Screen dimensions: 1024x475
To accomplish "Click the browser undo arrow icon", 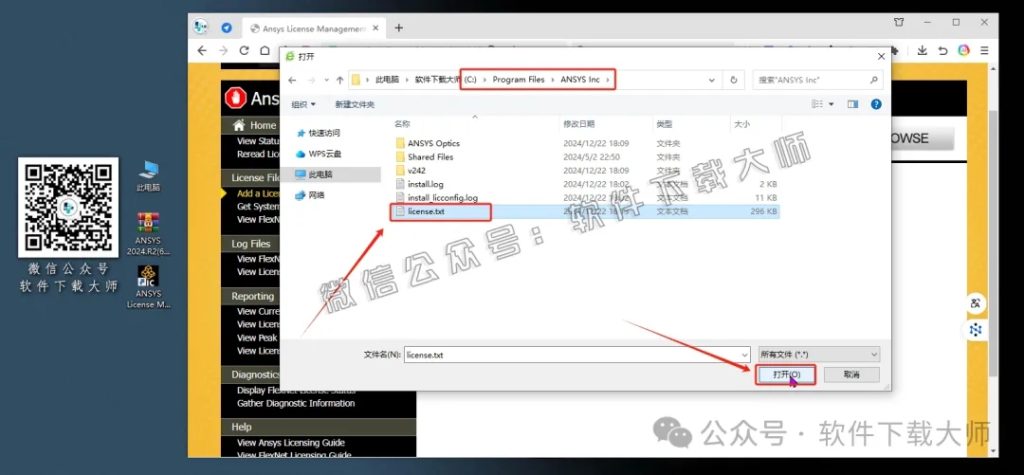I will (x=942, y=50).
